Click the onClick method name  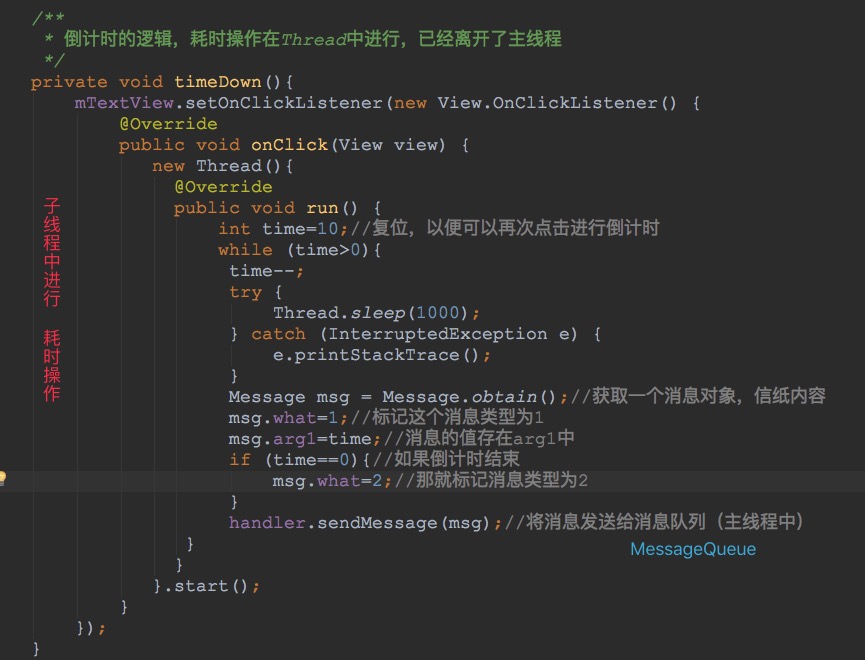tap(289, 145)
